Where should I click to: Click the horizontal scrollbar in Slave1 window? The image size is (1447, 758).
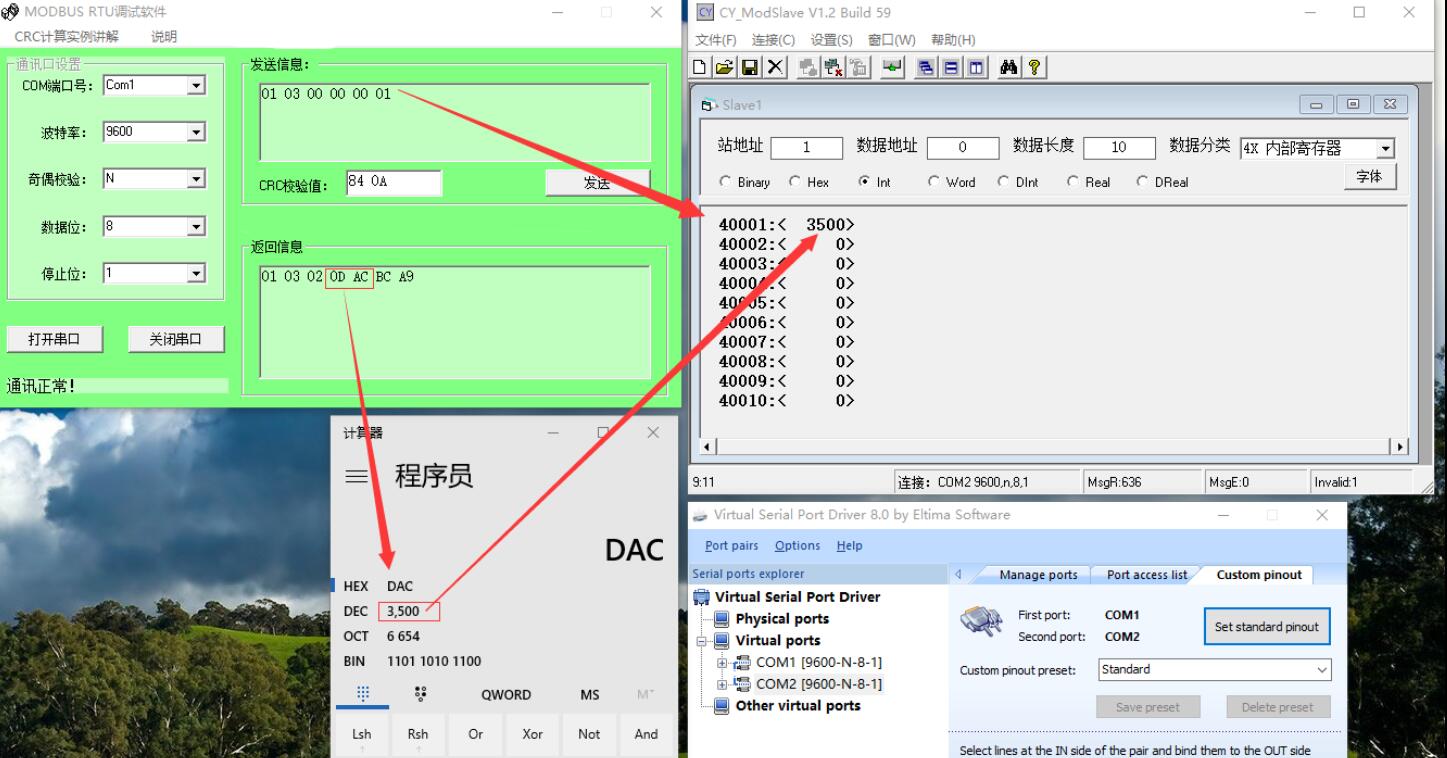[x=1050, y=447]
